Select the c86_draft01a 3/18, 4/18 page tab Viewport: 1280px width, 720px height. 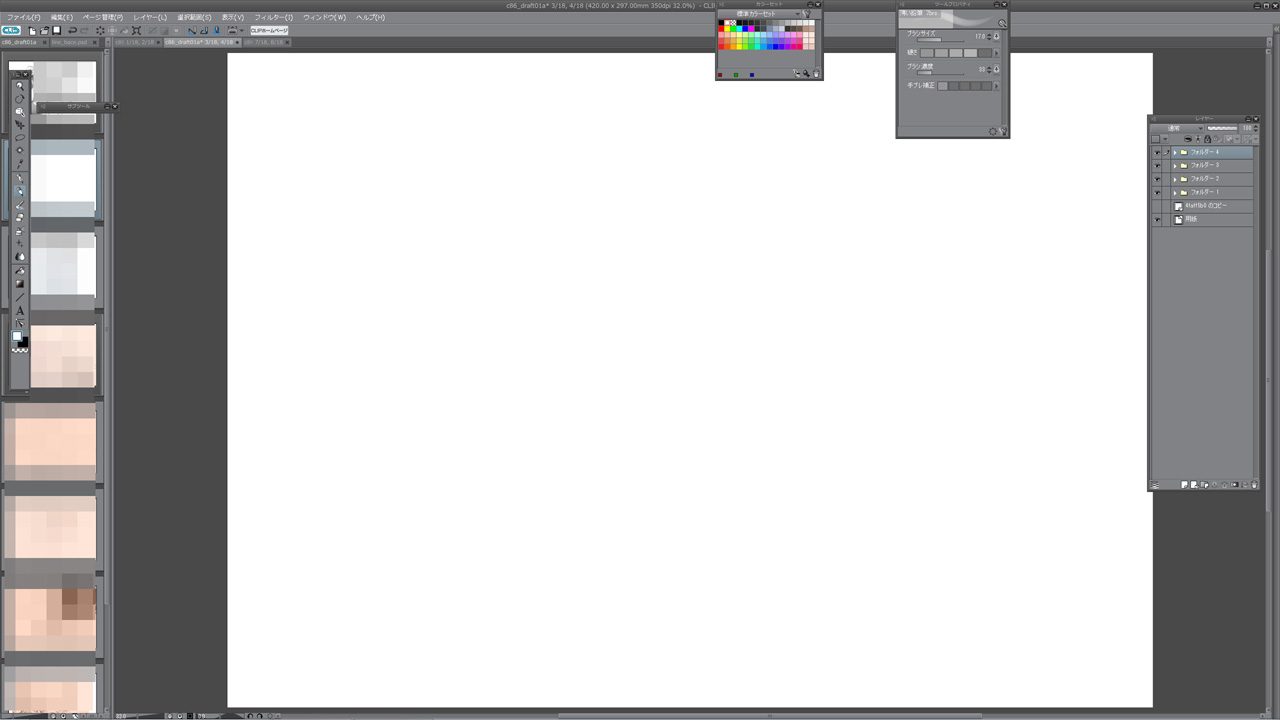(x=205, y=42)
